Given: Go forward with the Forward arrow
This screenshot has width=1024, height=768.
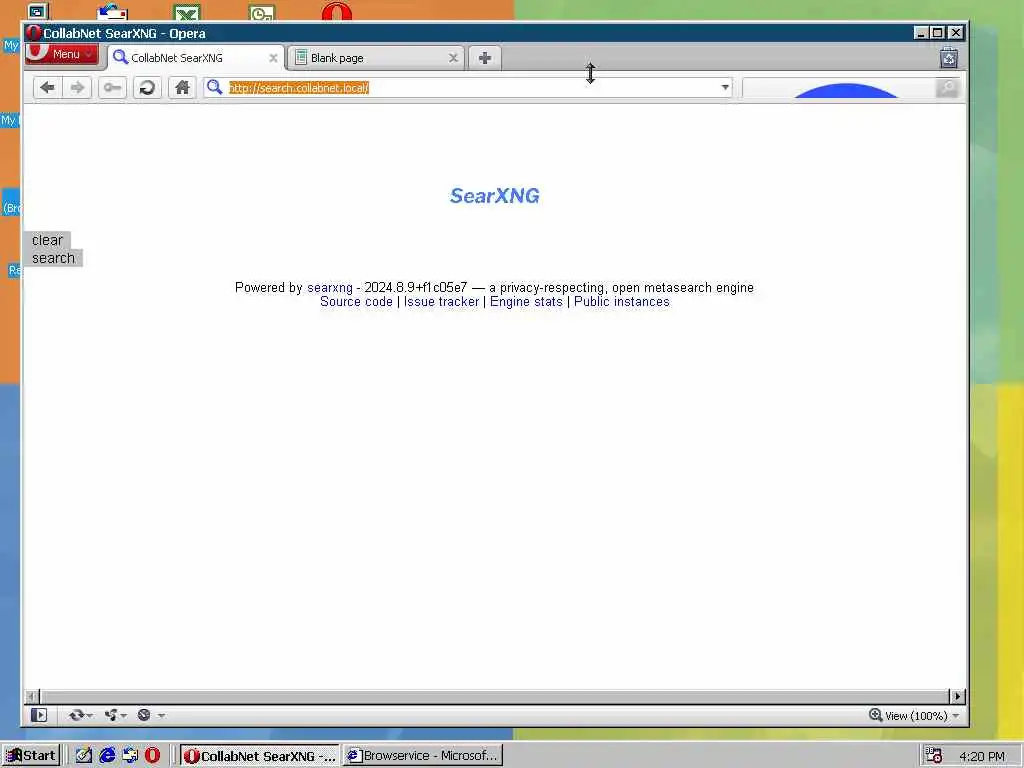Looking at the screenshot, I should point(77,88).
